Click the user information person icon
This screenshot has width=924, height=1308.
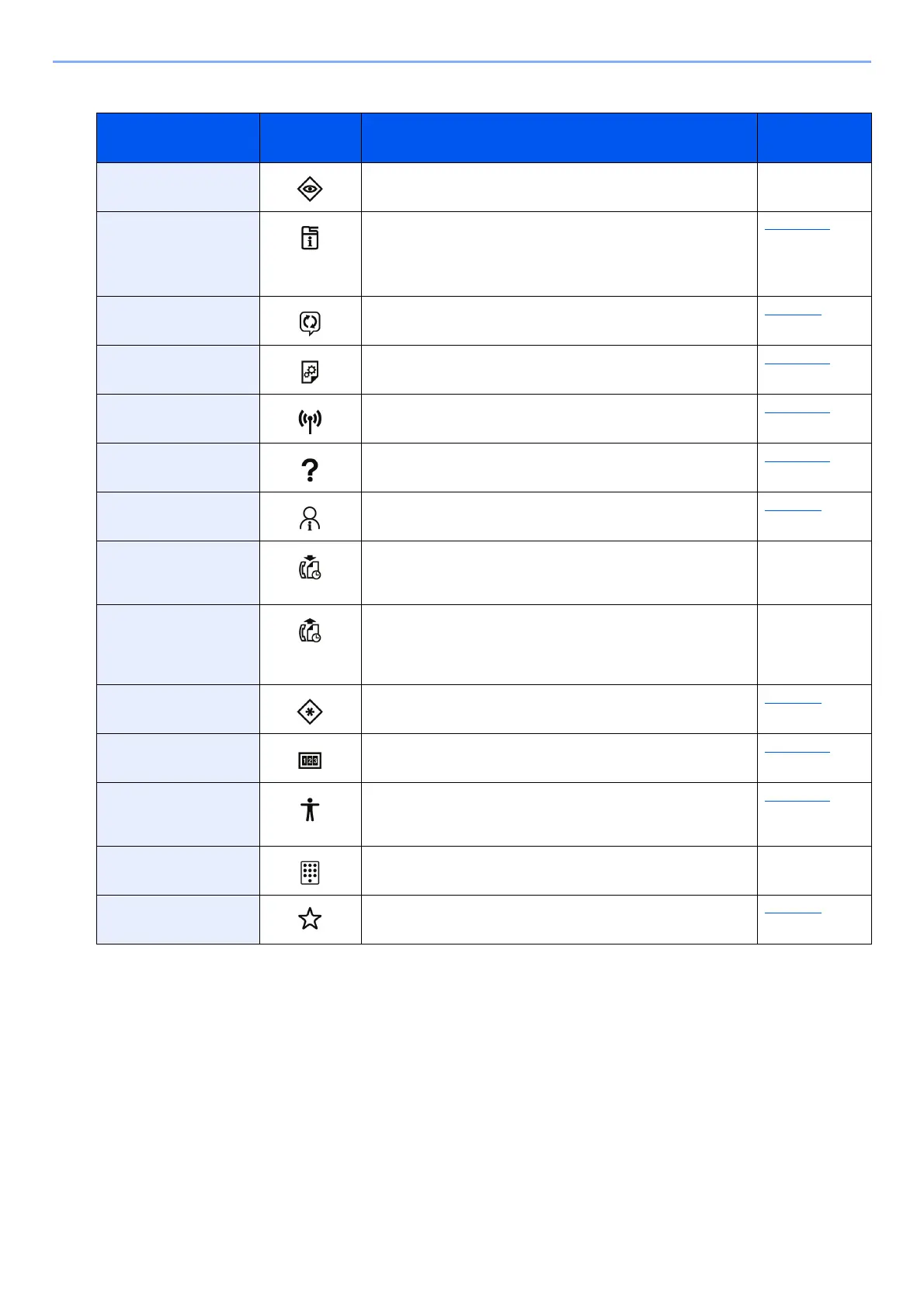click(x=310, y=518)
